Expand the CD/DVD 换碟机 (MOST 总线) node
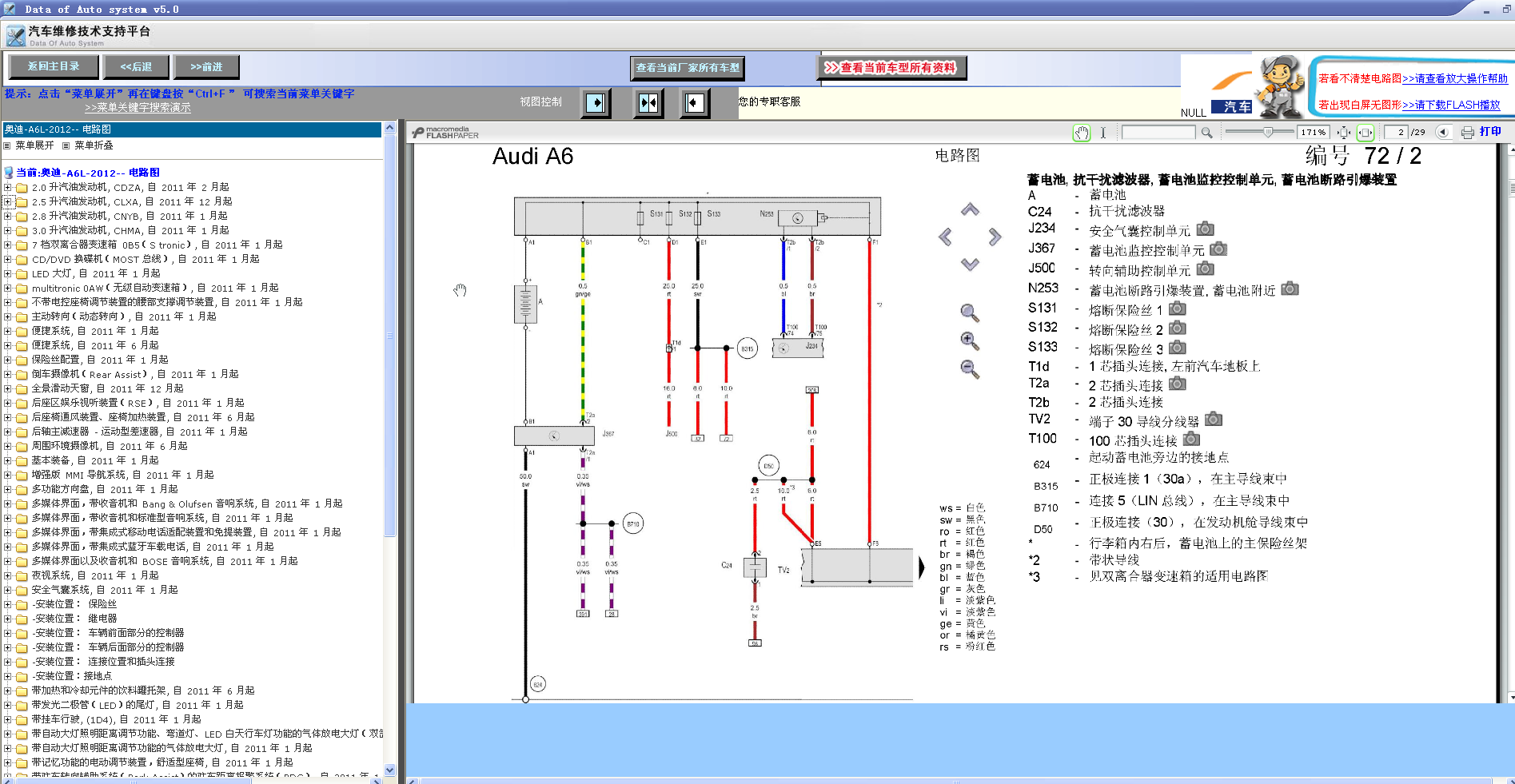This screenshot has width=1515, height=784. tap(8, 260)
